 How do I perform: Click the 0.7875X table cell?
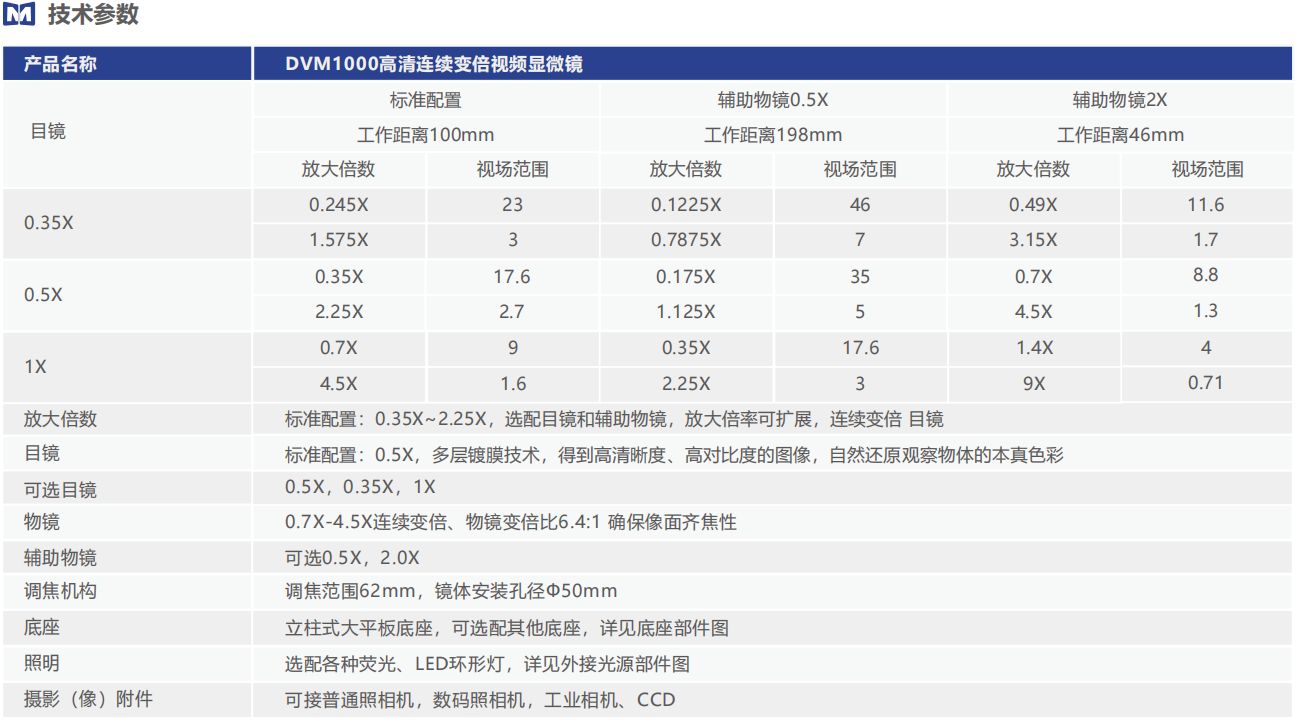(x=686, y=240)
